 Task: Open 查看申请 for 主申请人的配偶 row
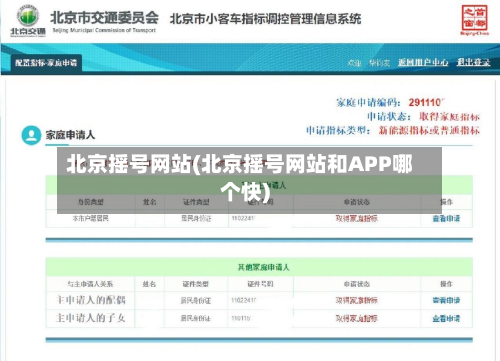446,300
